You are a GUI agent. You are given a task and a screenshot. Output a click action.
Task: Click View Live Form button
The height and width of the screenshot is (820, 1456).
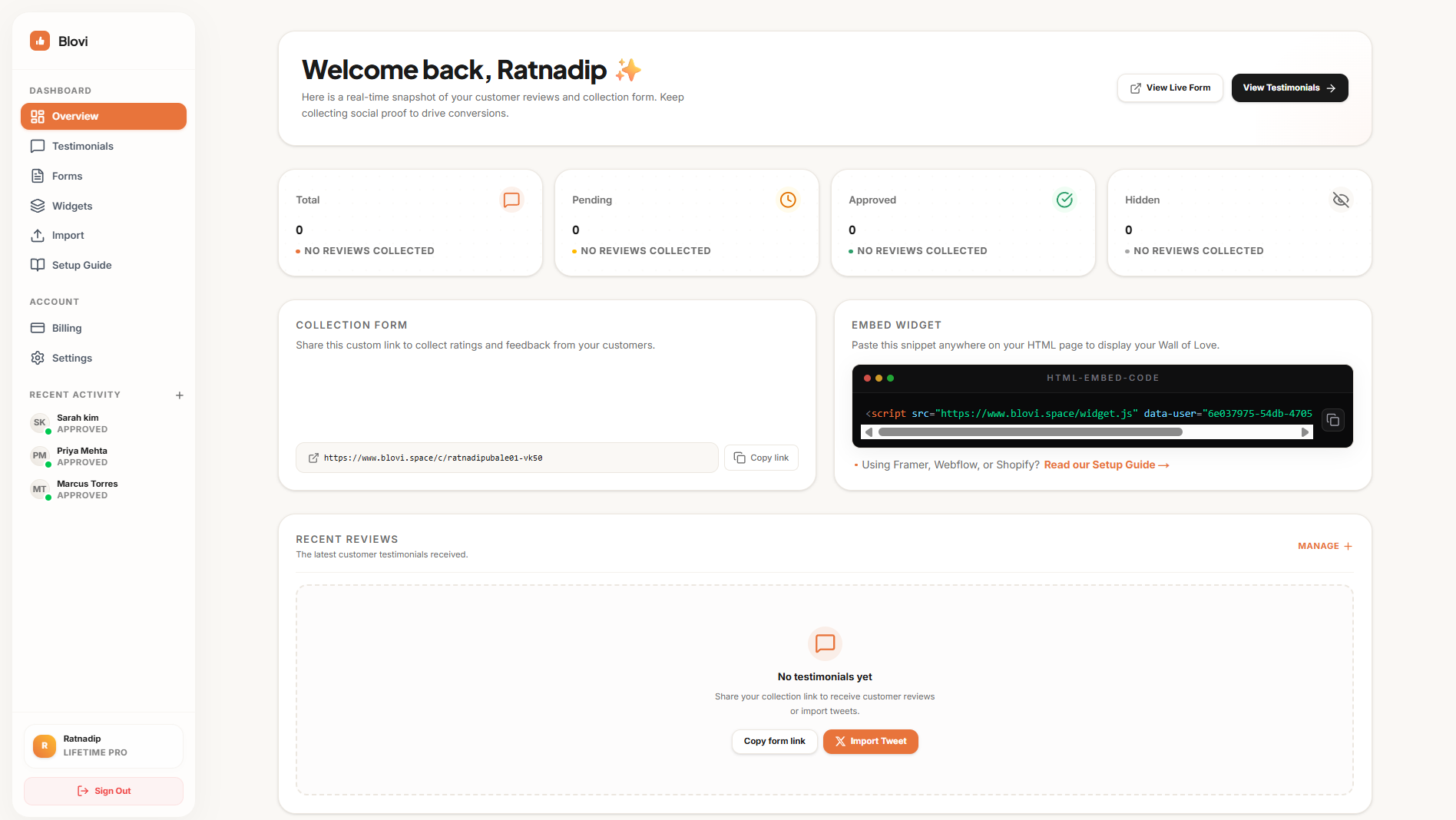click(x=1170, y=88)
